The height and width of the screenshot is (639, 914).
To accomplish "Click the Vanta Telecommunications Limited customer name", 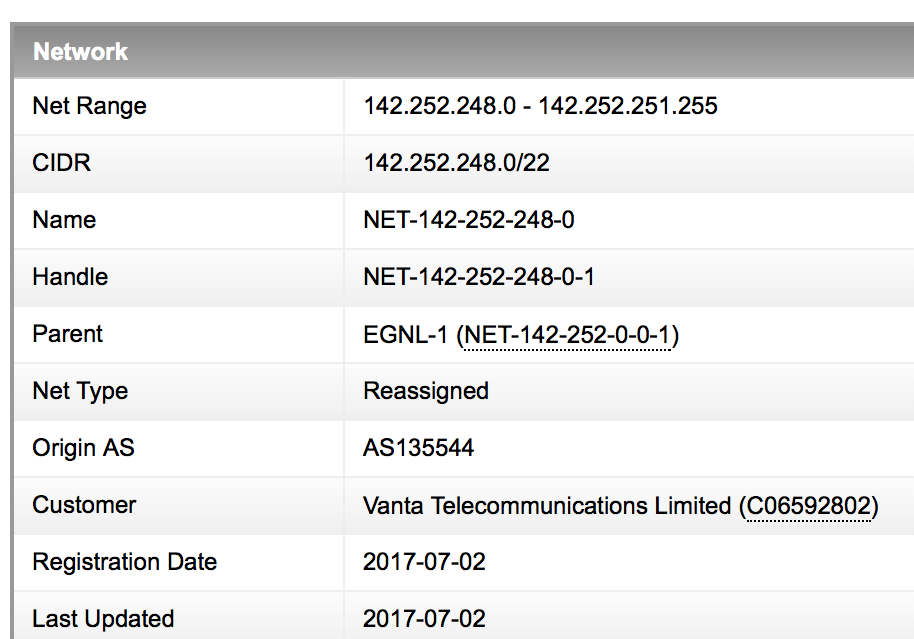I will 547,505.
